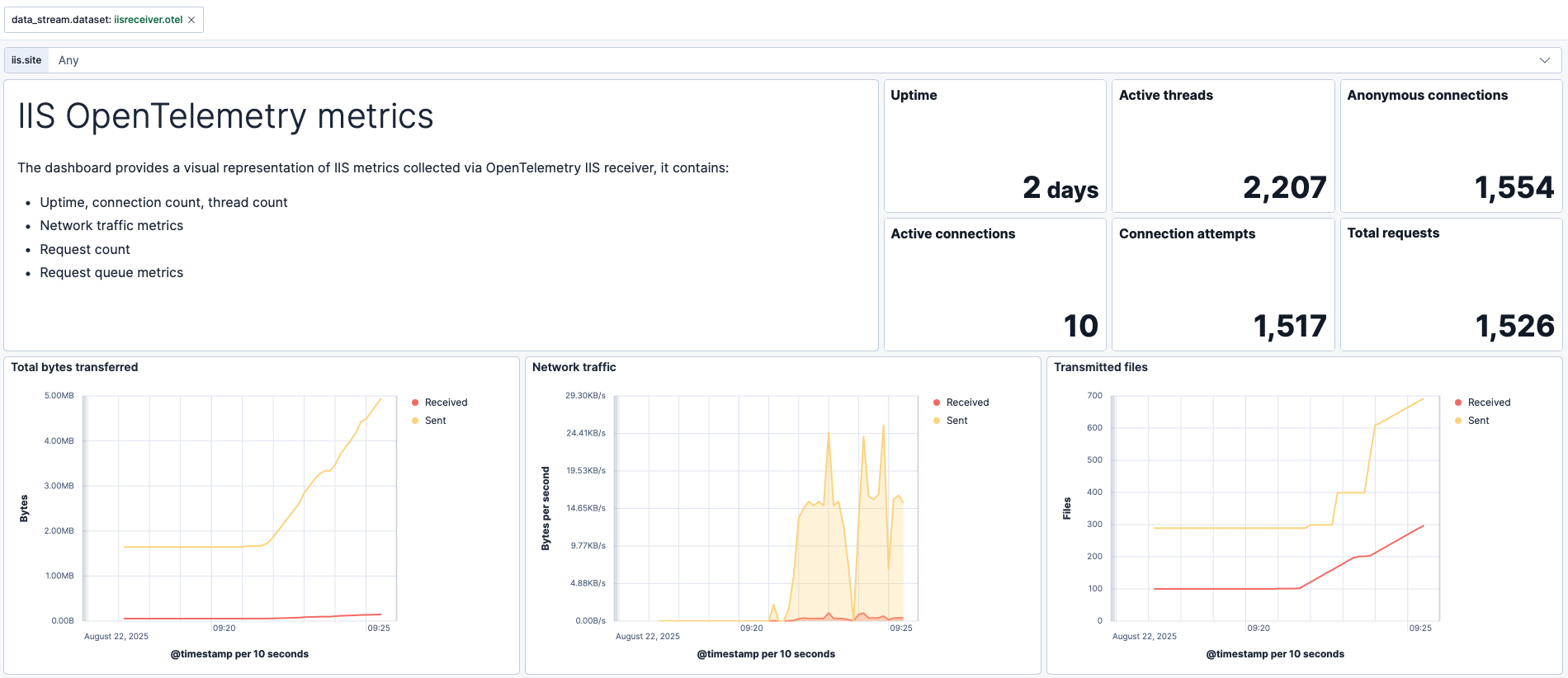Expand the Network traffic chart title
Screen dimensions: 1568x678
point(574,367)
